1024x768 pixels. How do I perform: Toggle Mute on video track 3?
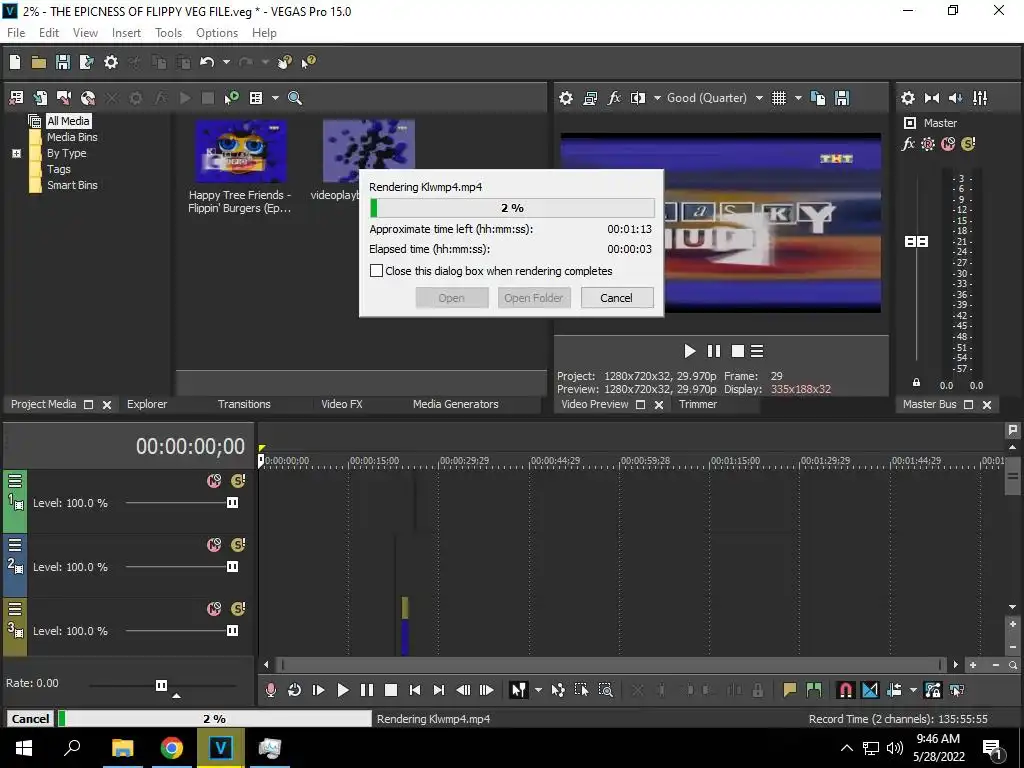click(x=214, y=609)
